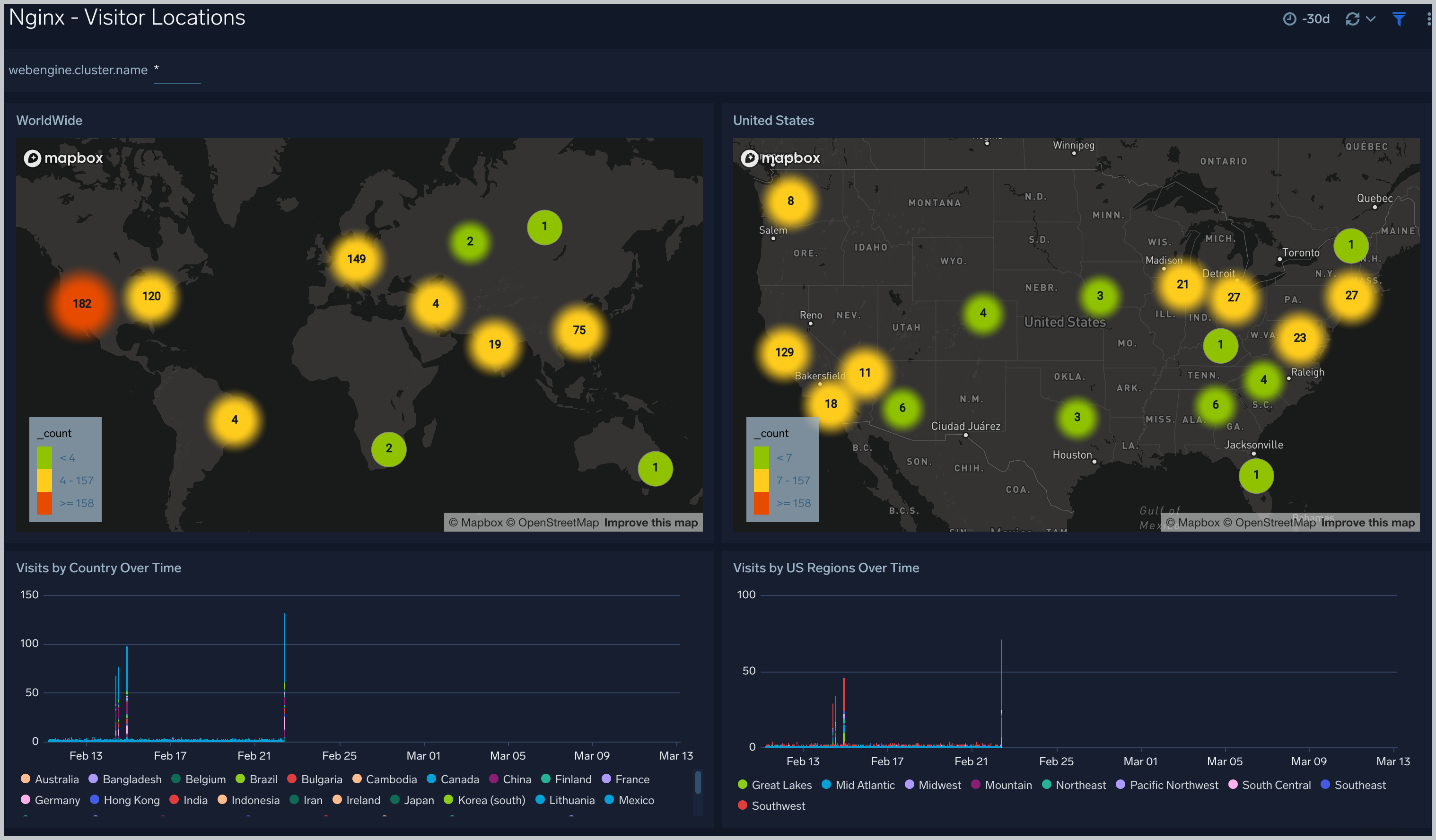Toggle Mid Atlantic series in regions legend

pyautogui.click(x=858, y=785)
